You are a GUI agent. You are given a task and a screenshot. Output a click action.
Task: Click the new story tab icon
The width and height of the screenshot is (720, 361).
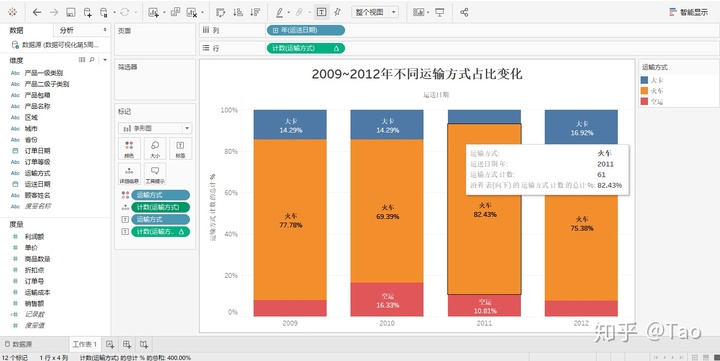pyautogui.click(x=144, y=344)
